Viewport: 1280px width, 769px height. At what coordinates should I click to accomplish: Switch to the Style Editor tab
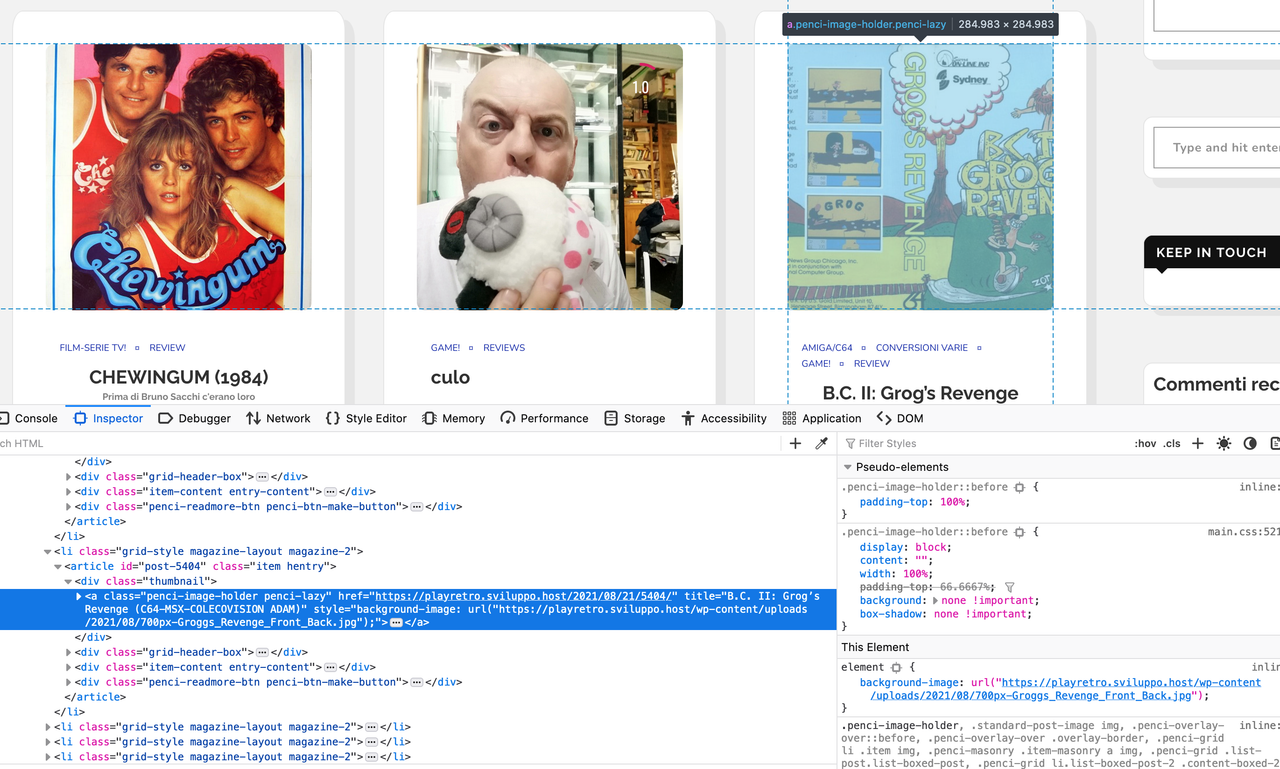(x=367, y=418)
